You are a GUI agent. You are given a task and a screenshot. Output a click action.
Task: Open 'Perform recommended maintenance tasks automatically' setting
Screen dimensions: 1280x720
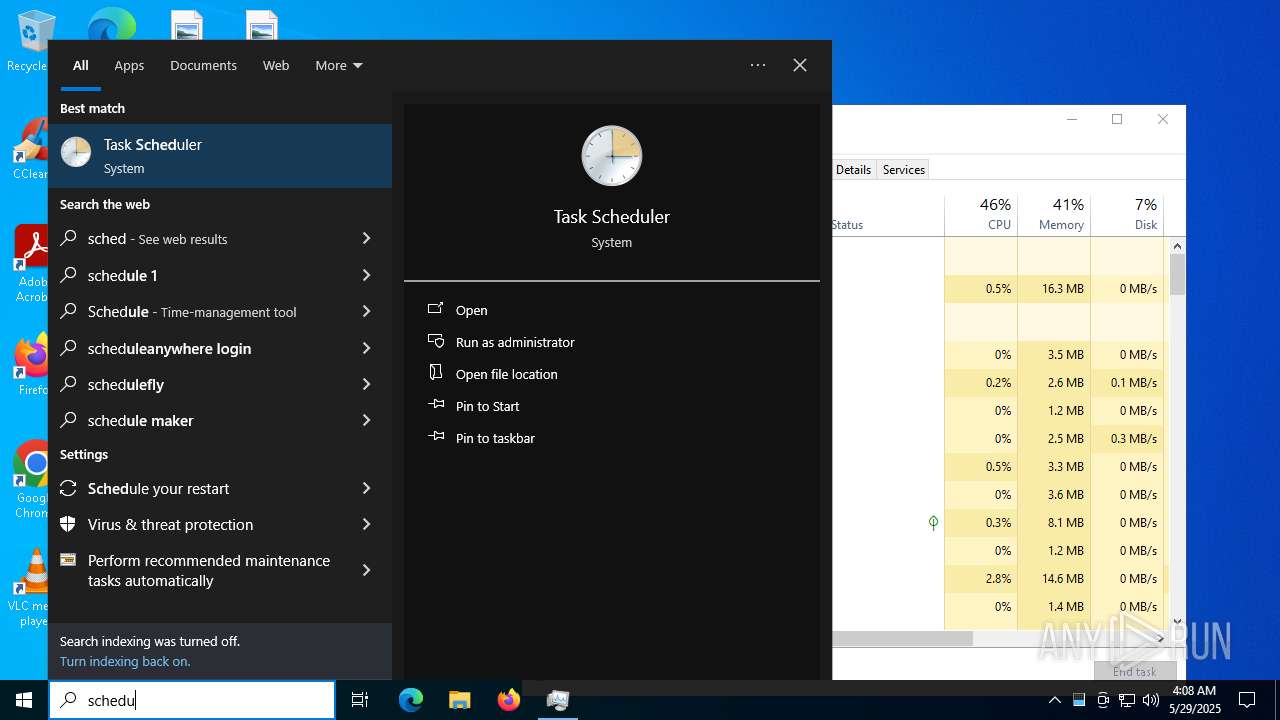[x=220, y=570]
